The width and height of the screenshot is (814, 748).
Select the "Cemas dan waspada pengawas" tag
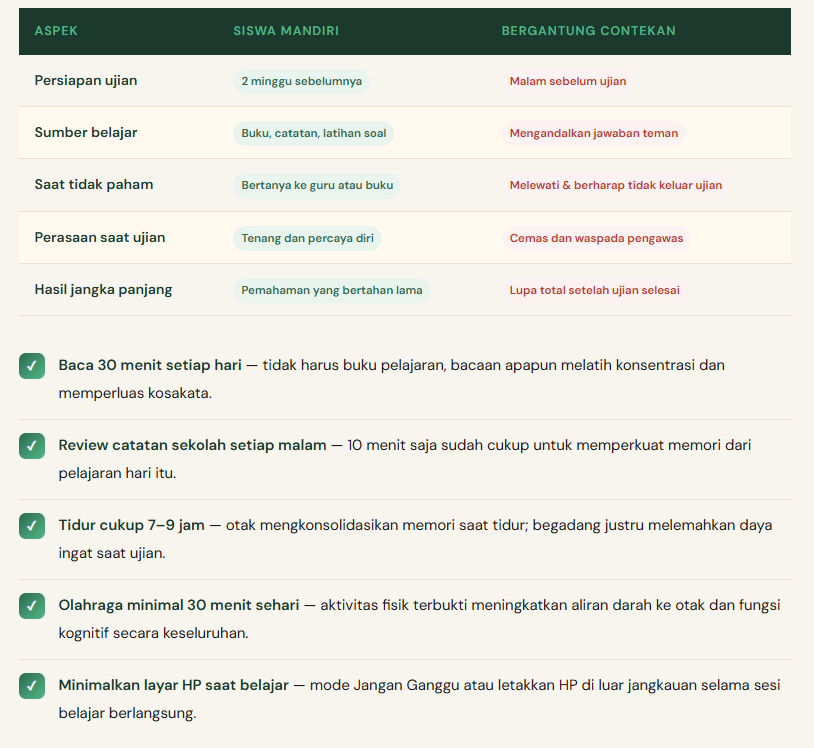595,238
